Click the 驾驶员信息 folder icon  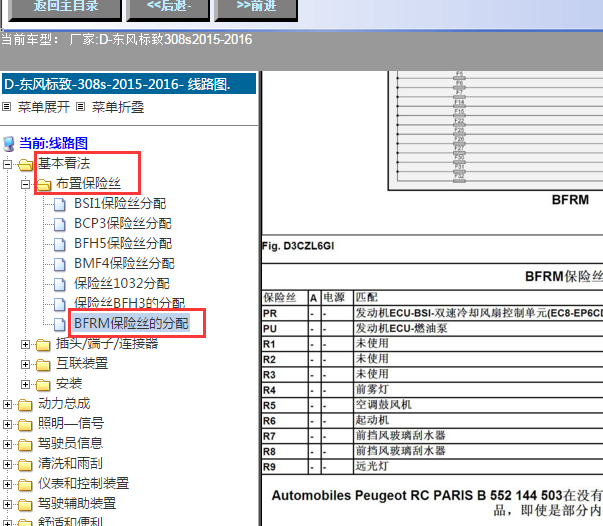25,445
